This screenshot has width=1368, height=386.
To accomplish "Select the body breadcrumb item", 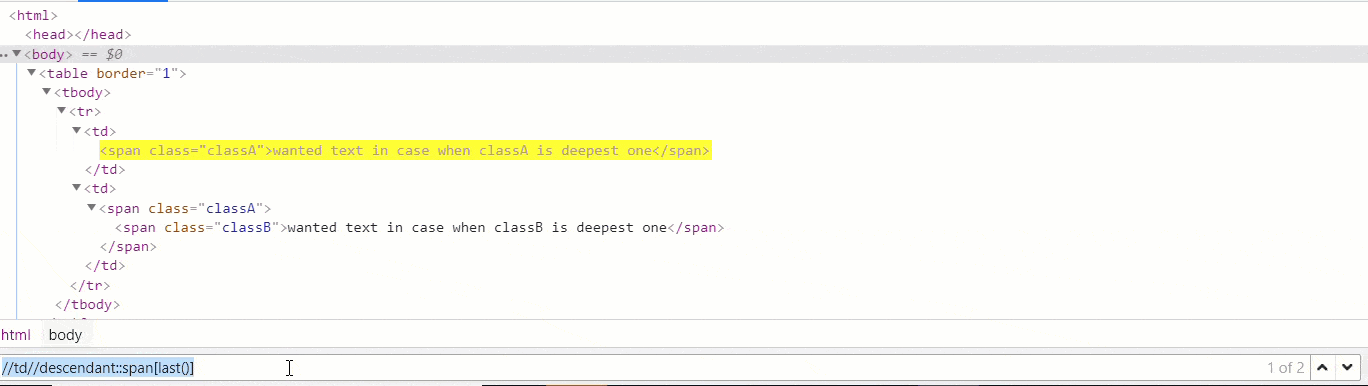I will coord(65,335).
